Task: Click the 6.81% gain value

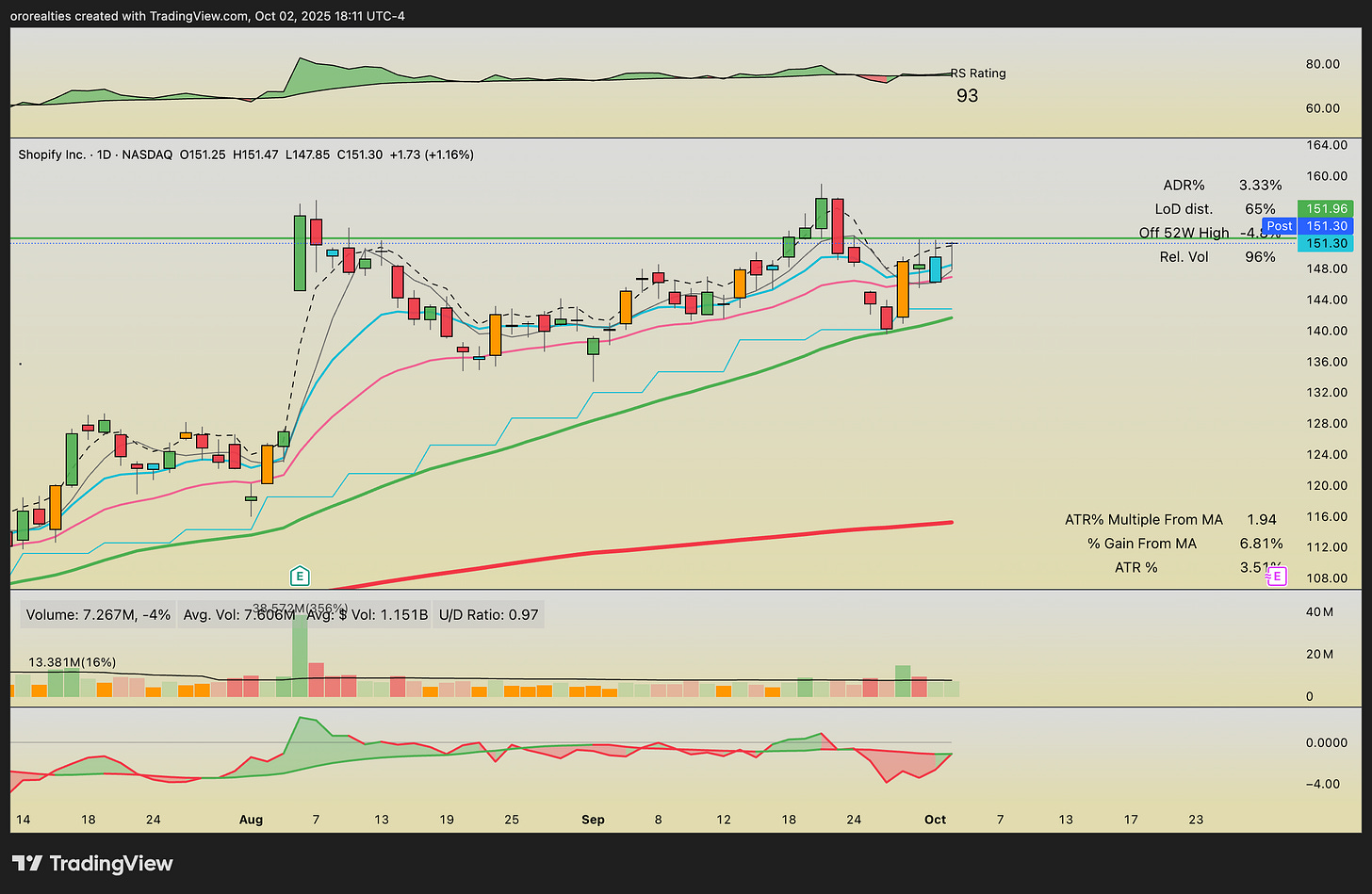Action: [1261, 544]
